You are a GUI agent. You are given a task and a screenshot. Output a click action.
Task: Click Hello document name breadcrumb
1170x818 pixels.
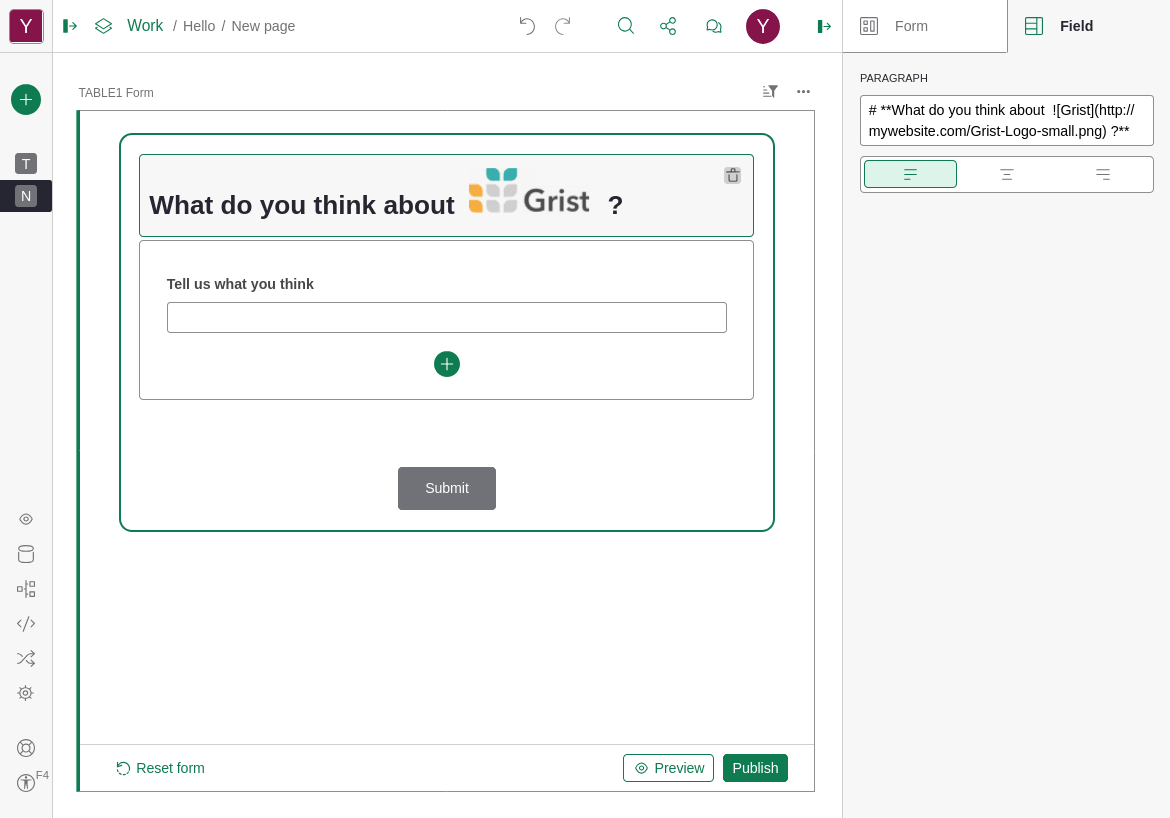(199, 26)
